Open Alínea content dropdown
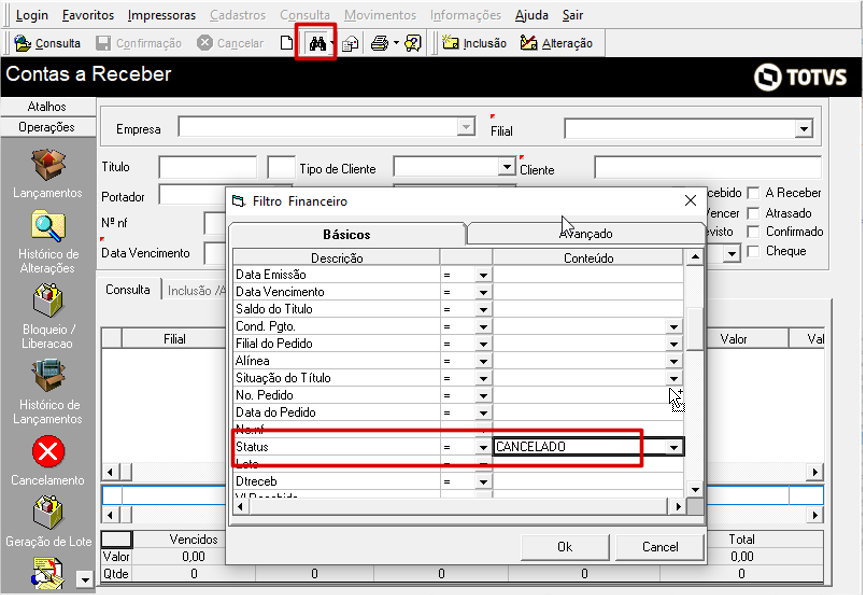Screen dimensions: 863x595 click(x=674, y=362)
